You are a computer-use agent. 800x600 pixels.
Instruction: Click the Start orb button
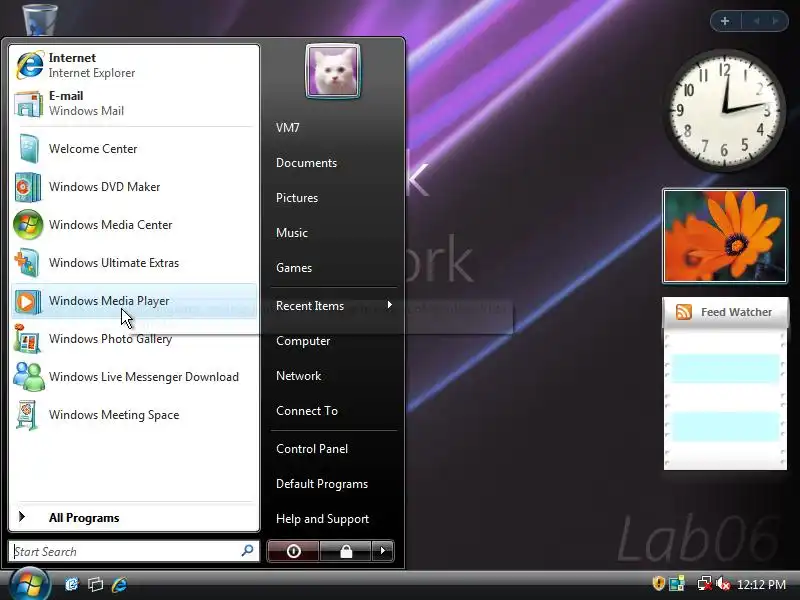[30, 585]
